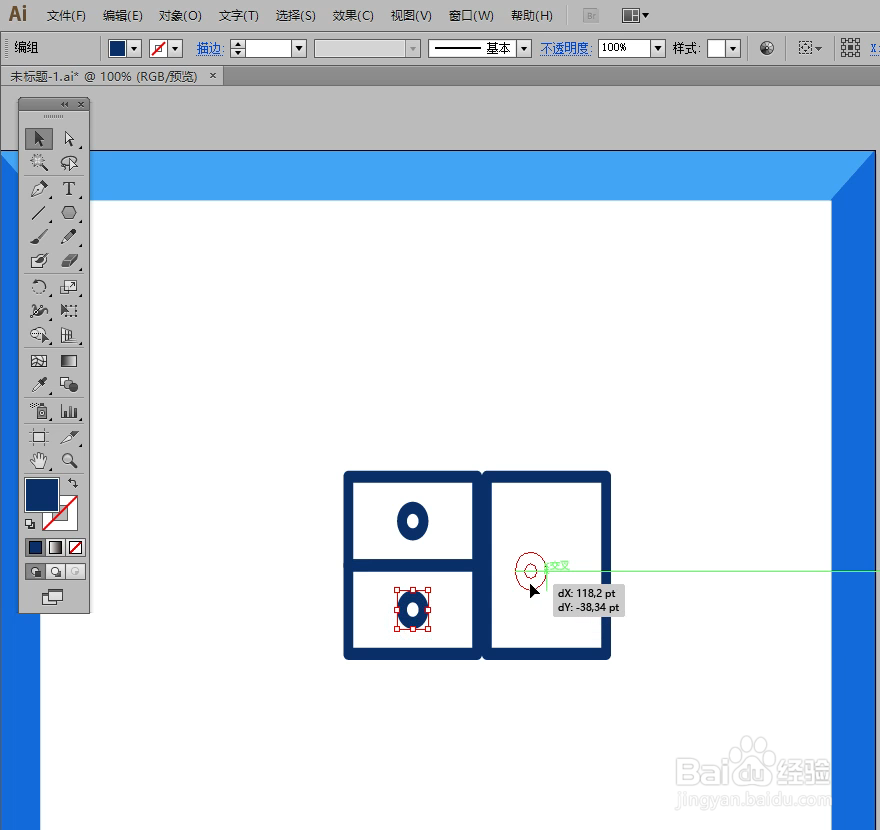Select the Lasso tool
The width and height of the screenshot is (880, 830).
coord(69,163)
